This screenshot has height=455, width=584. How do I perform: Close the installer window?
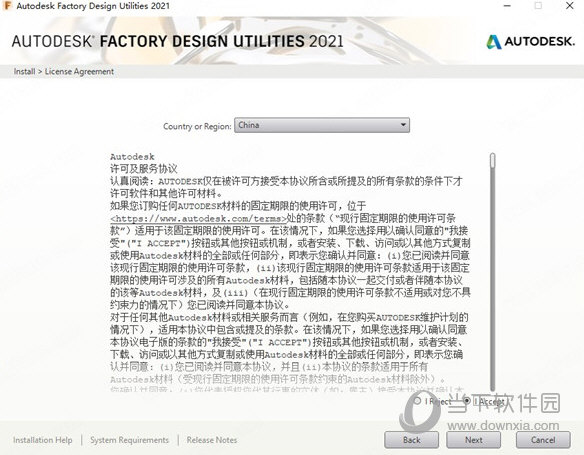[569, 6]
